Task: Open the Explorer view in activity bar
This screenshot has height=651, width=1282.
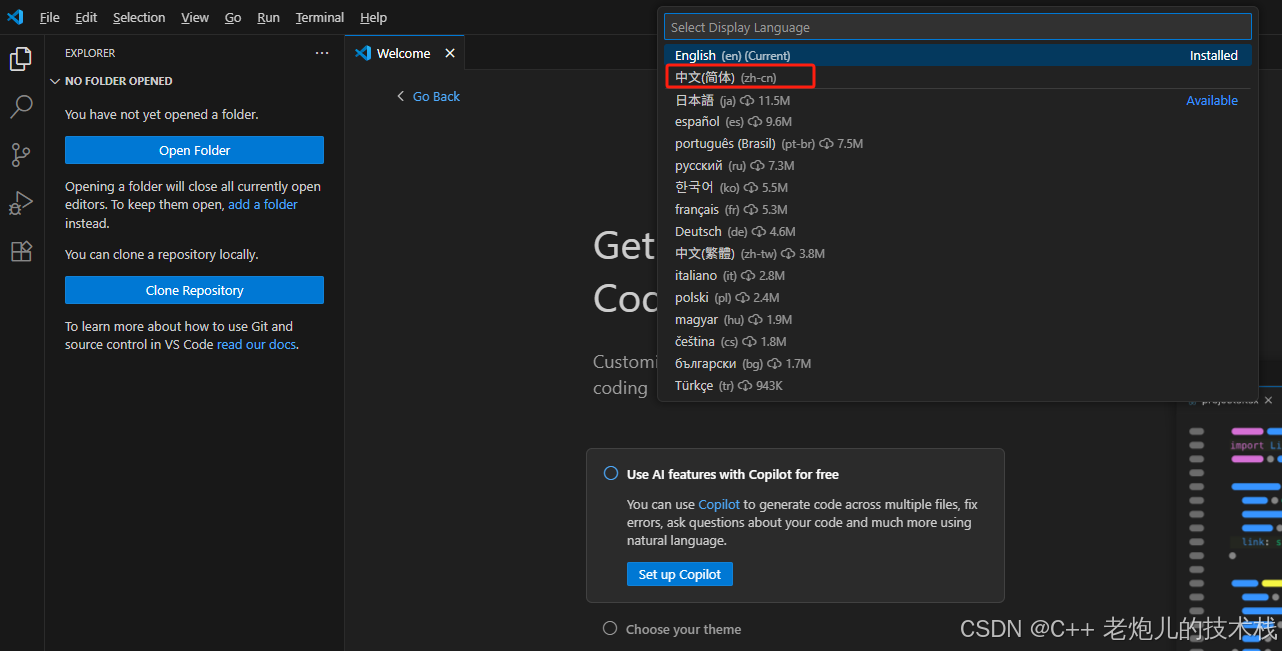Action: coord(21,59)
